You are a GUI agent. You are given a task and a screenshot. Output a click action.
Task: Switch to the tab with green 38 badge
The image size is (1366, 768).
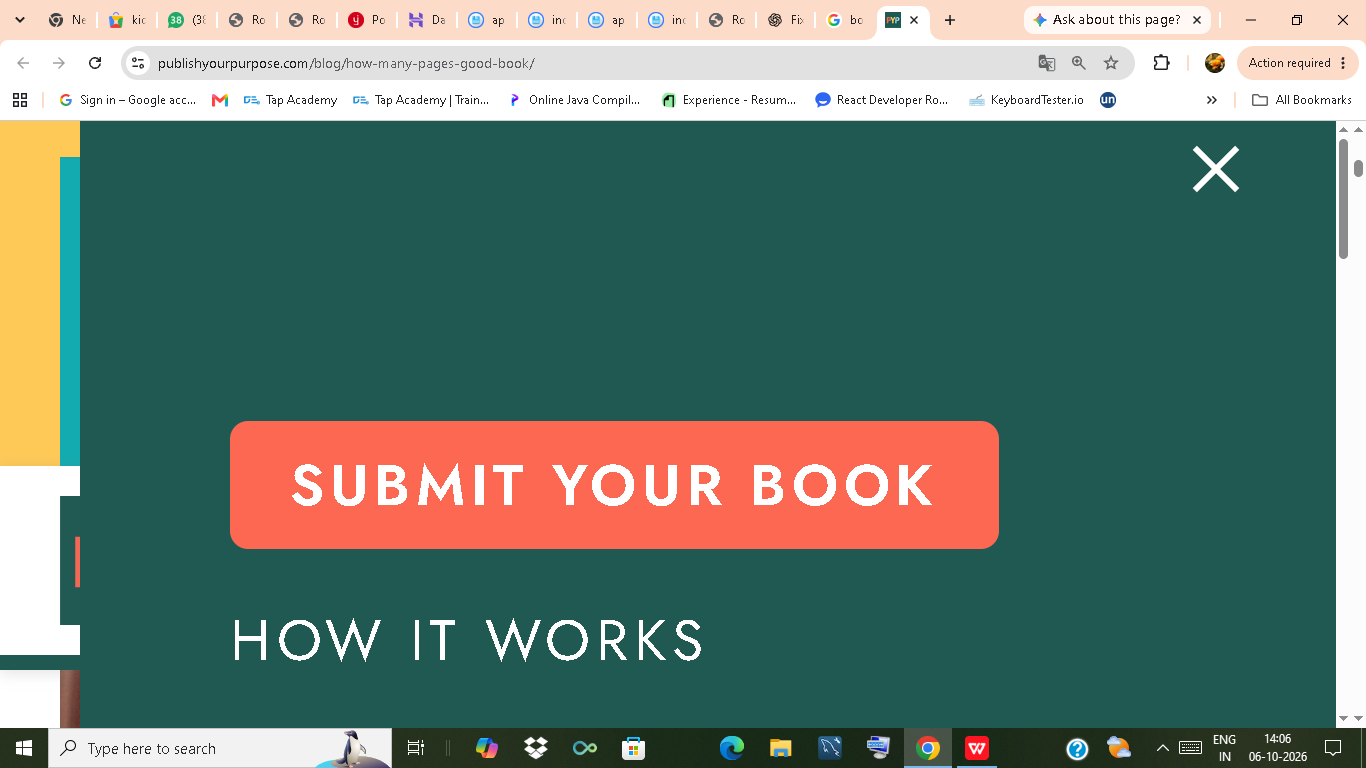coord(187,20)
